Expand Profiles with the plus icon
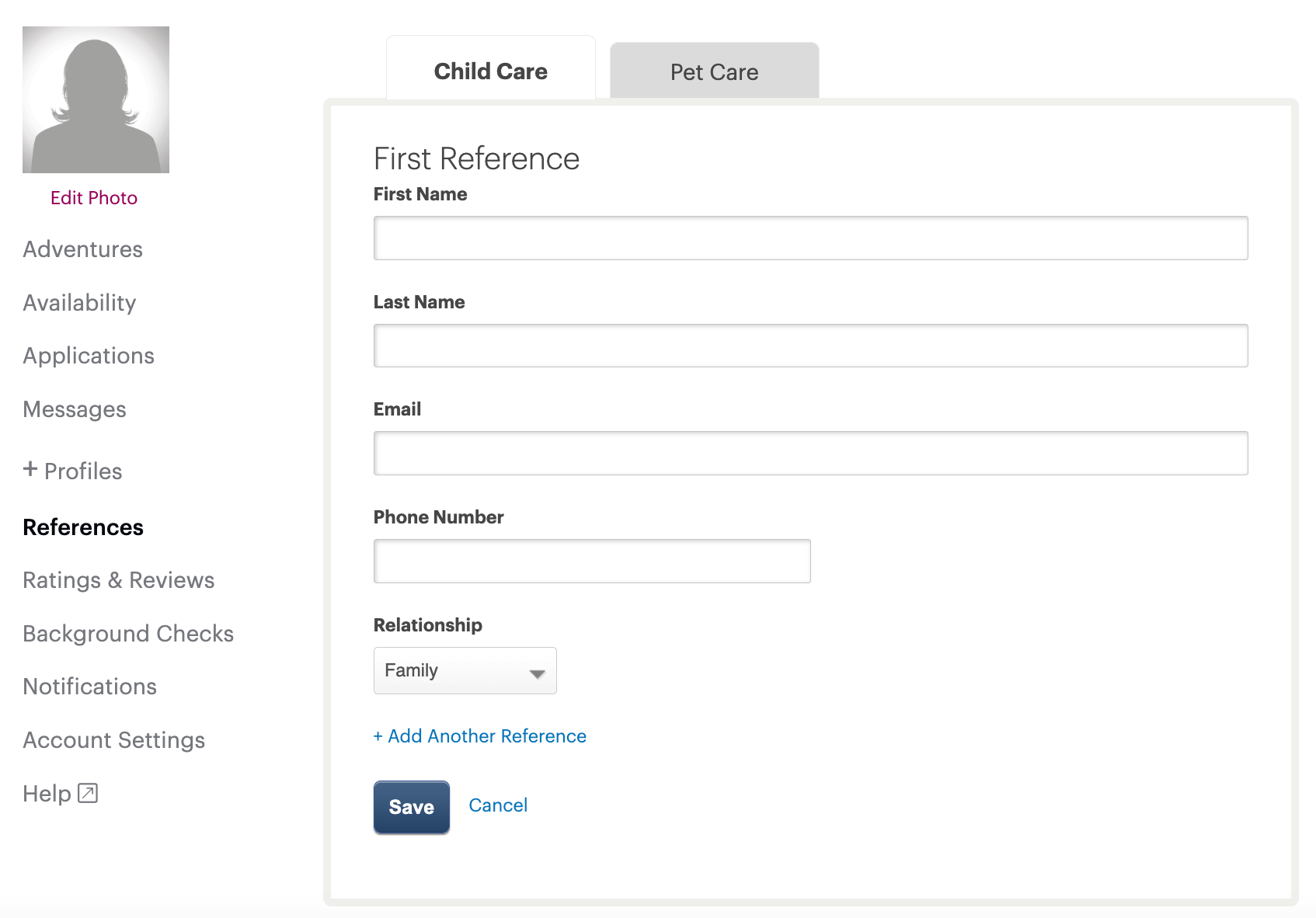The height and width of the screenshot is (918, 1316). [30, 469]
